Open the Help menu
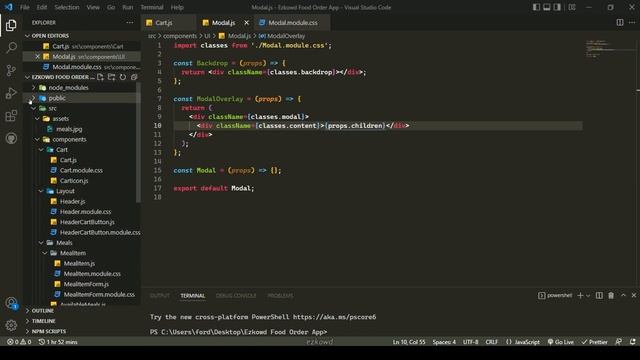This screenshot has width=640, height=360. 177,7
